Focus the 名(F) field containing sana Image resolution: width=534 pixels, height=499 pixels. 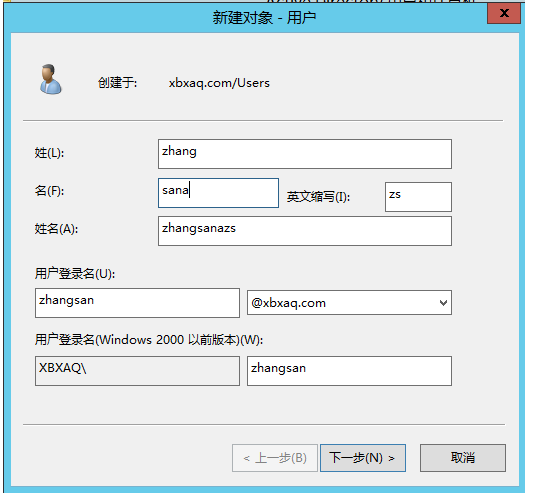pos(218,193)
